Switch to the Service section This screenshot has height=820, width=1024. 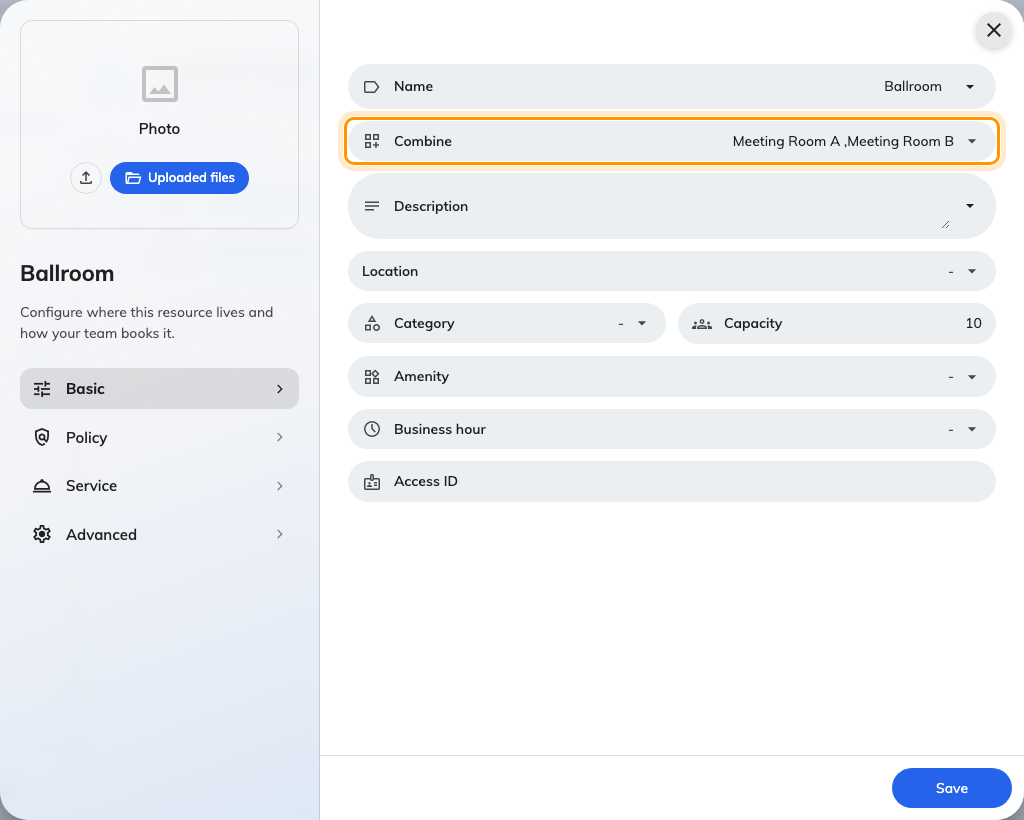click(159, 486)
